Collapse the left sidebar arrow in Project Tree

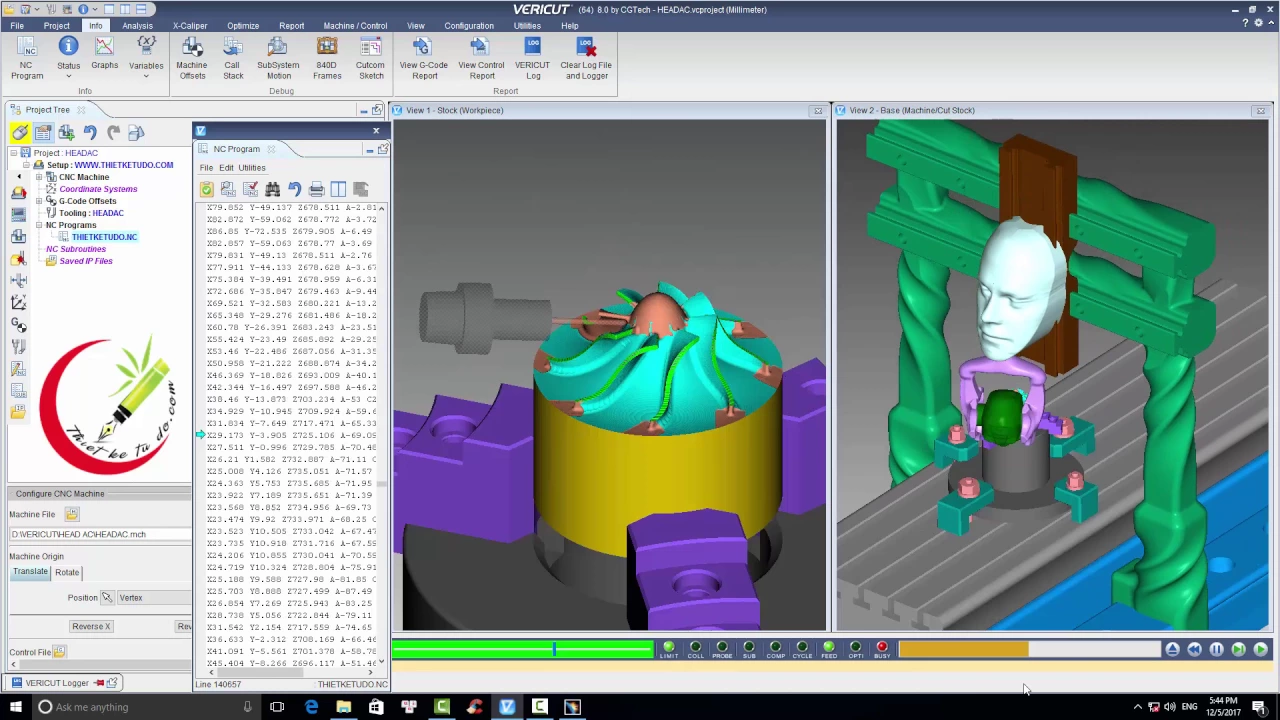[x=18, y=177]
